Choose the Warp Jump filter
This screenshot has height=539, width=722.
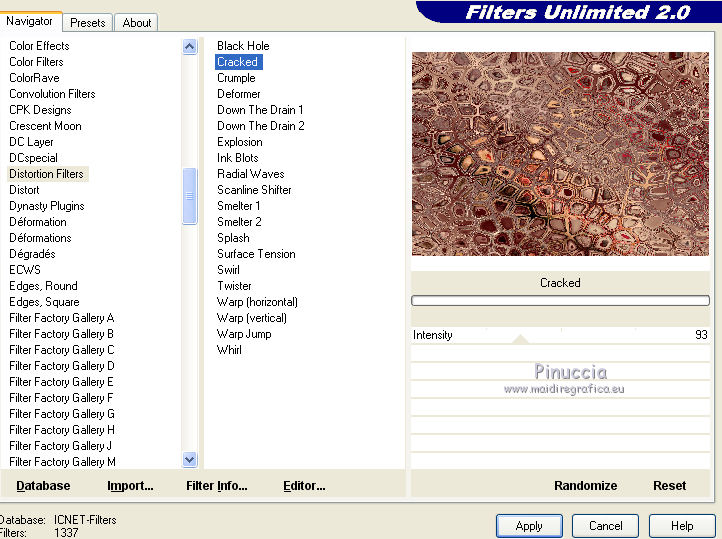[x=244, y=334]
